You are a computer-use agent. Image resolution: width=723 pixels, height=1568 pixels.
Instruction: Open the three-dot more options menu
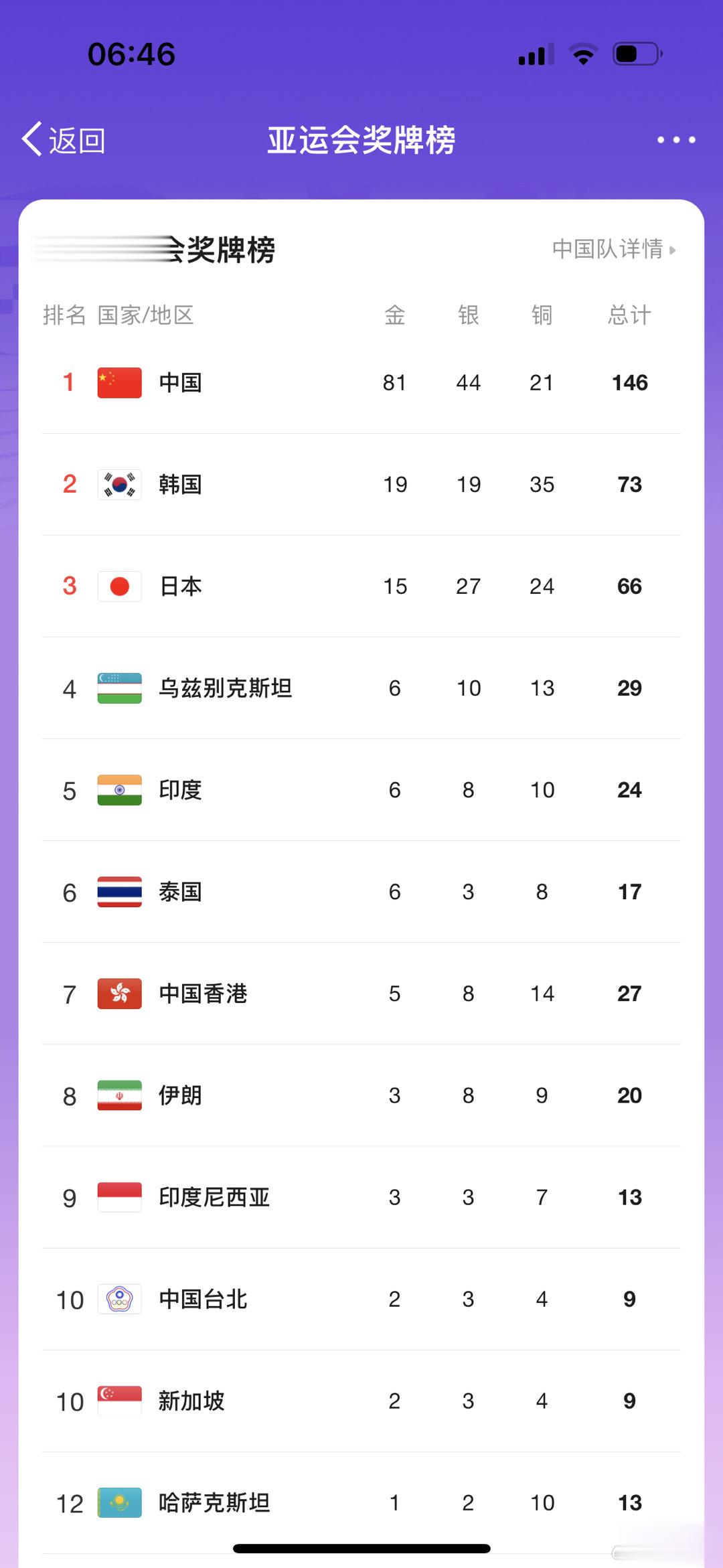pyautogui.click(x=676, y=139)
